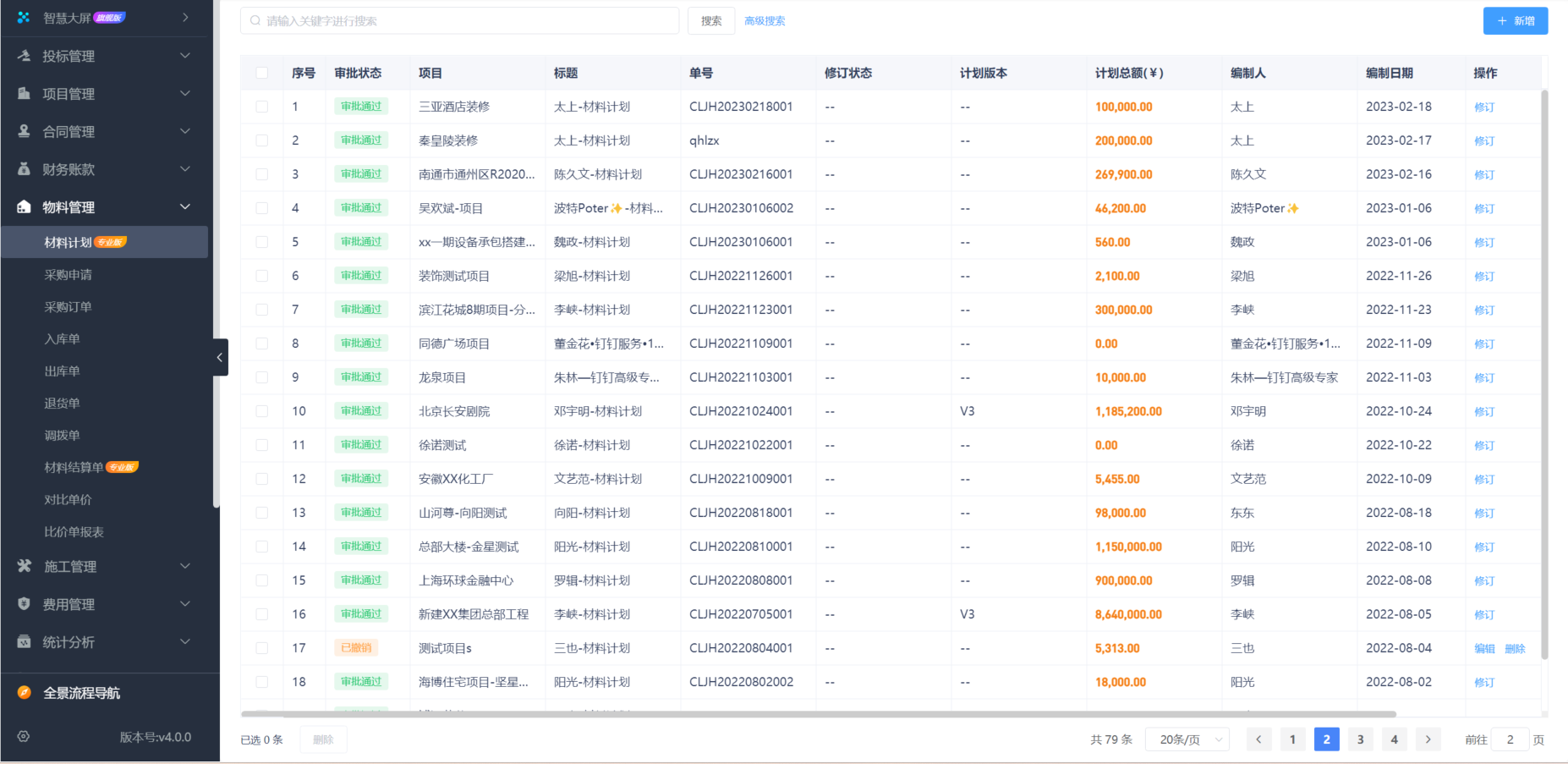
Task: Open 高级搜索 advanced search link
Action: click(x=764, y=20)
